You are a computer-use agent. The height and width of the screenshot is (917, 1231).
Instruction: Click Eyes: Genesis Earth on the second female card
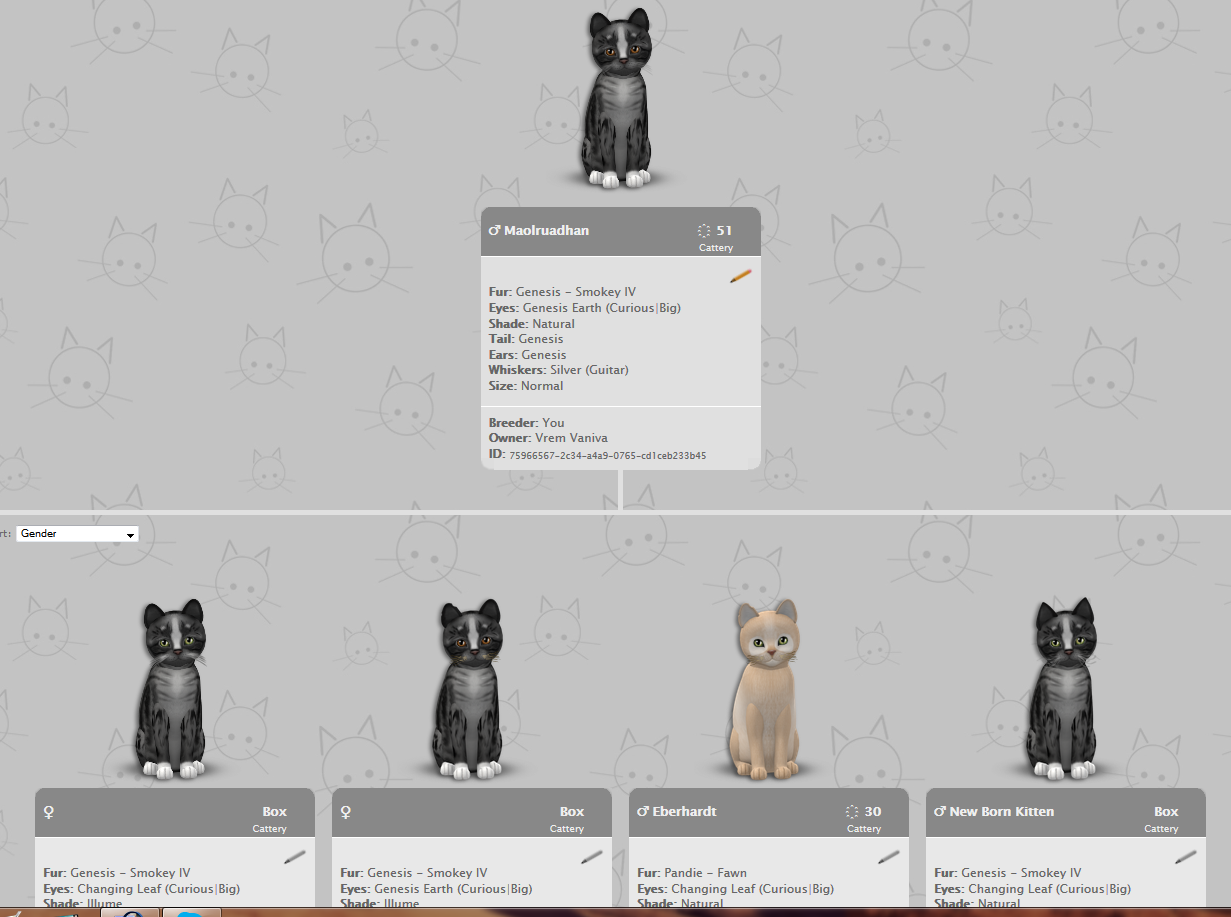coord(436,889)
